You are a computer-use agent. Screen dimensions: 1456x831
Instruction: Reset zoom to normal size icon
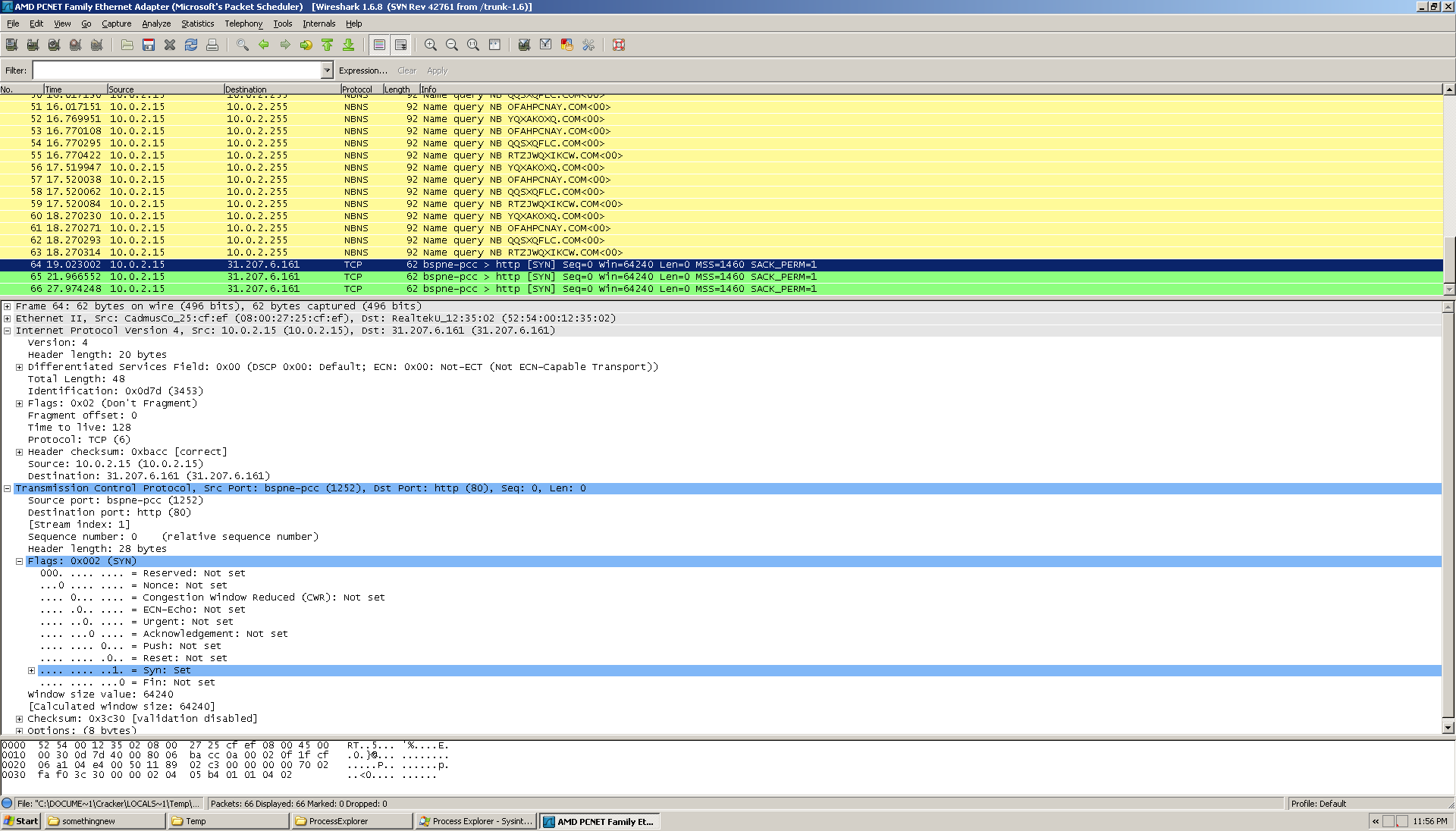point(473,45)
